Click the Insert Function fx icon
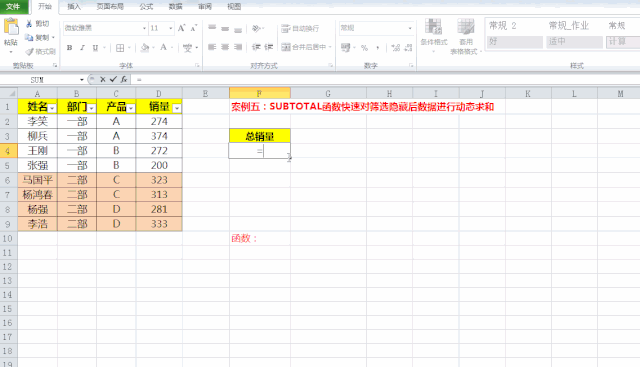Viewport: 640px width, 367px height. pos(124,79)
